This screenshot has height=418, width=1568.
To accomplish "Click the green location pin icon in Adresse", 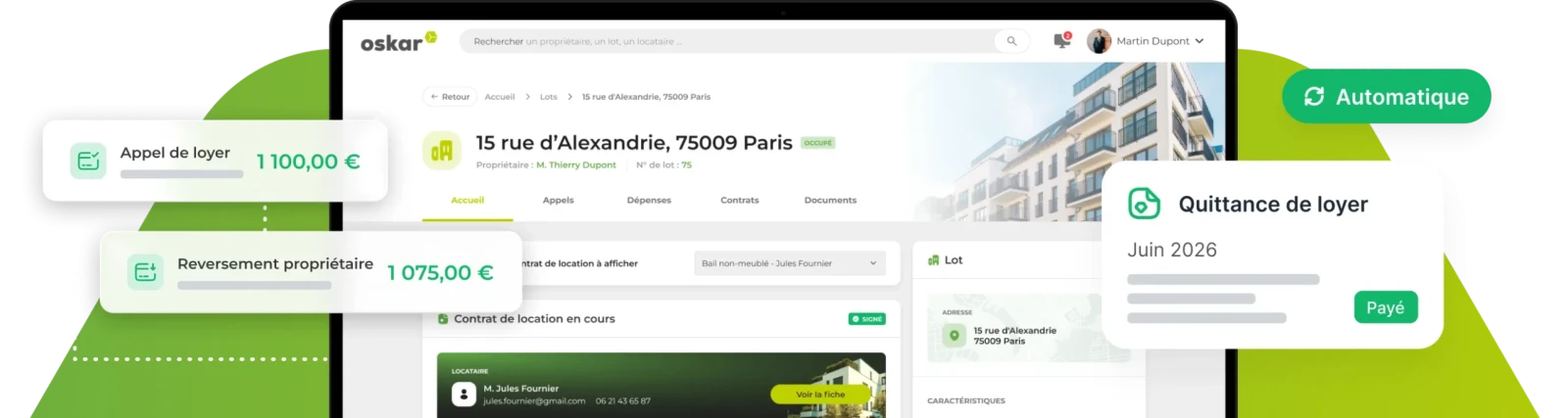I will point(955,336).
